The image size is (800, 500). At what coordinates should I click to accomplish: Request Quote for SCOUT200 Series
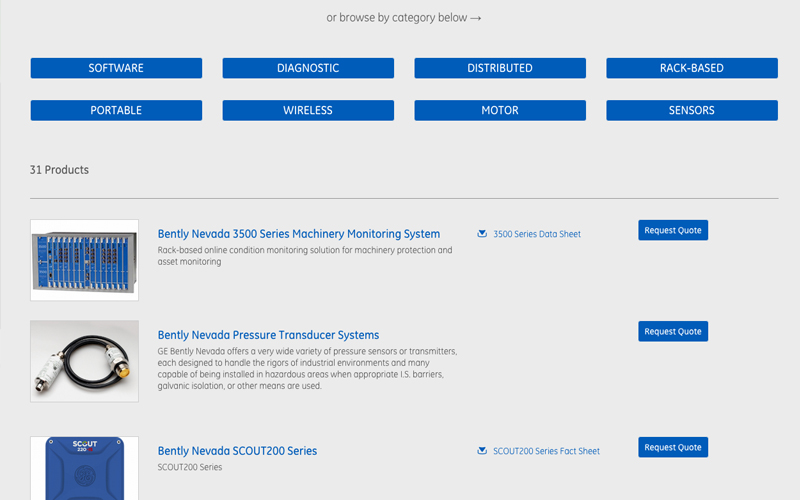pyautogui.click(x=673, y=447)
